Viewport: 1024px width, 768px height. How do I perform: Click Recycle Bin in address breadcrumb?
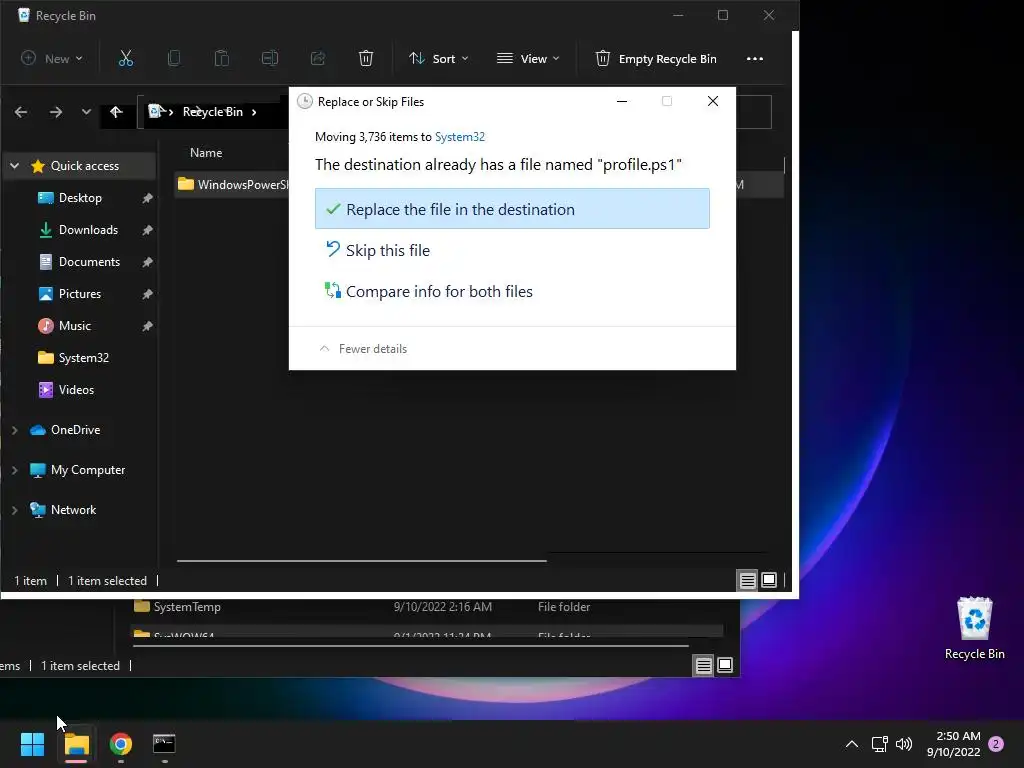point(213,112)
